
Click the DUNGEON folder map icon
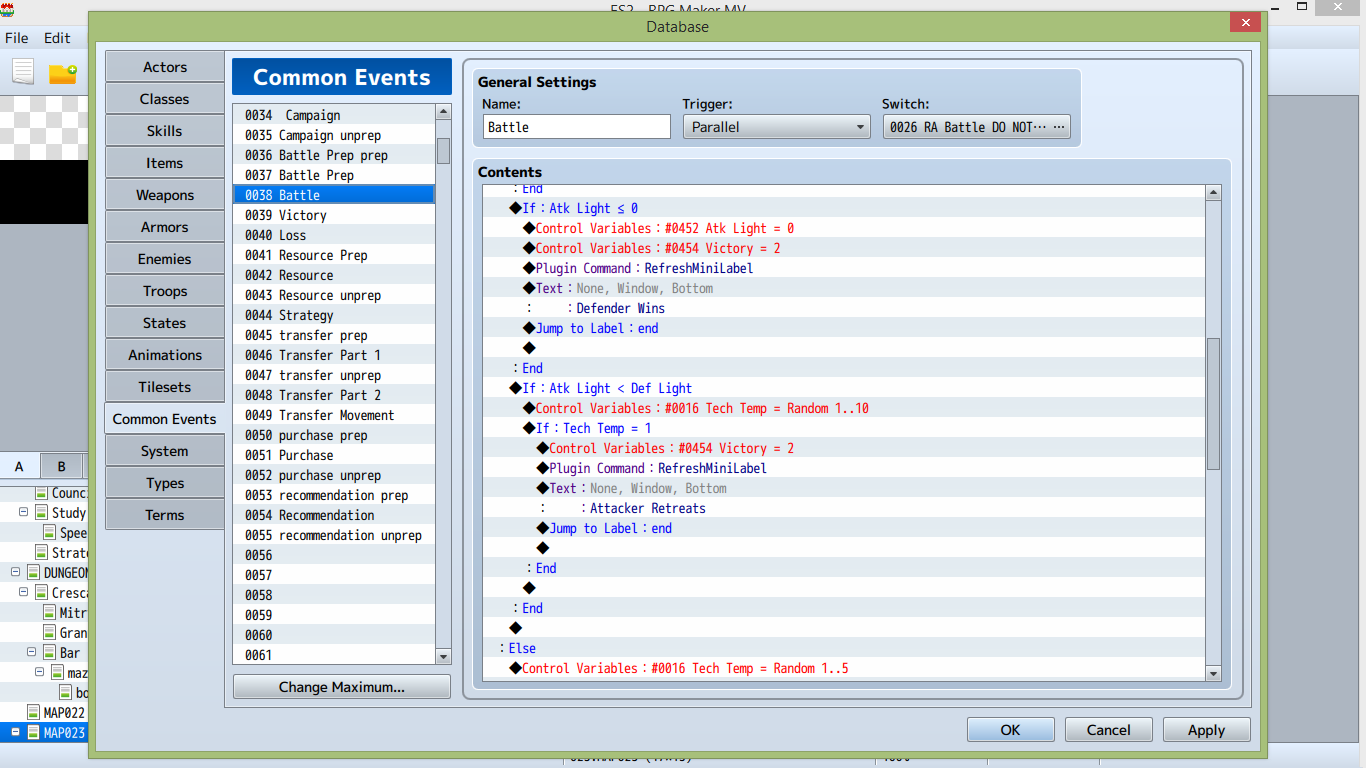[x=33, y=573]
